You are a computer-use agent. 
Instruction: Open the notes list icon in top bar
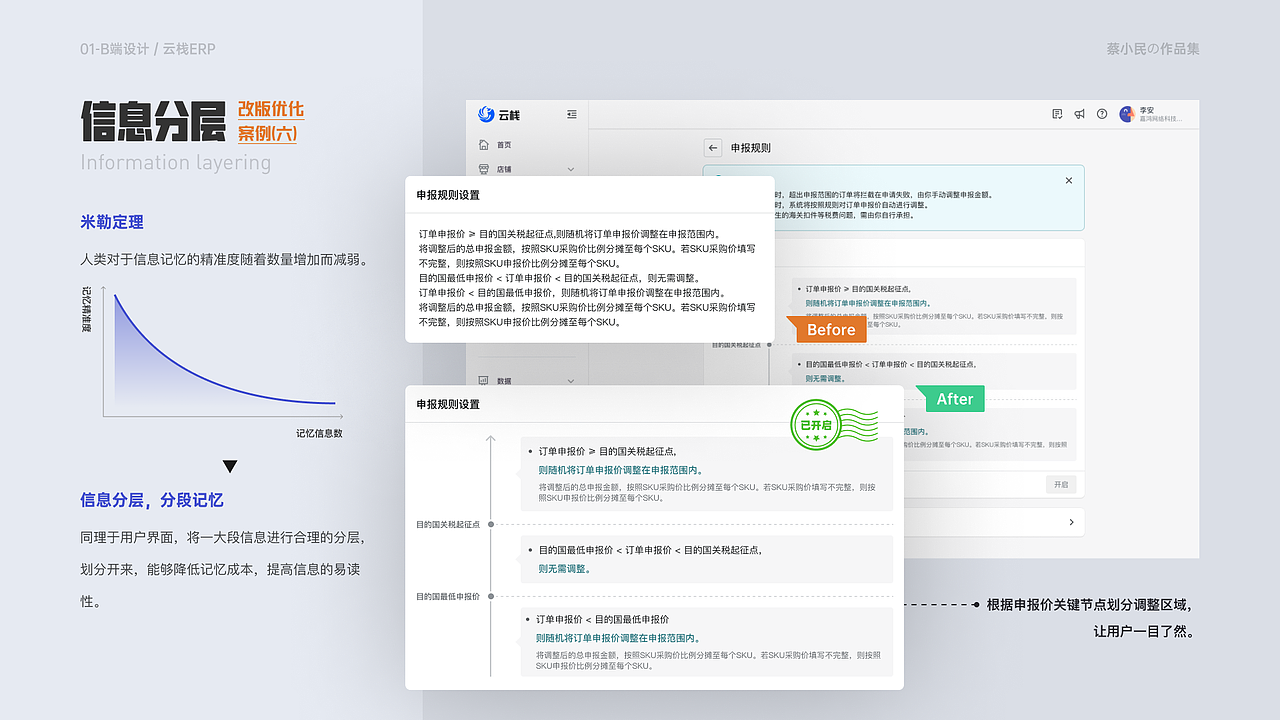[1058, 114]
